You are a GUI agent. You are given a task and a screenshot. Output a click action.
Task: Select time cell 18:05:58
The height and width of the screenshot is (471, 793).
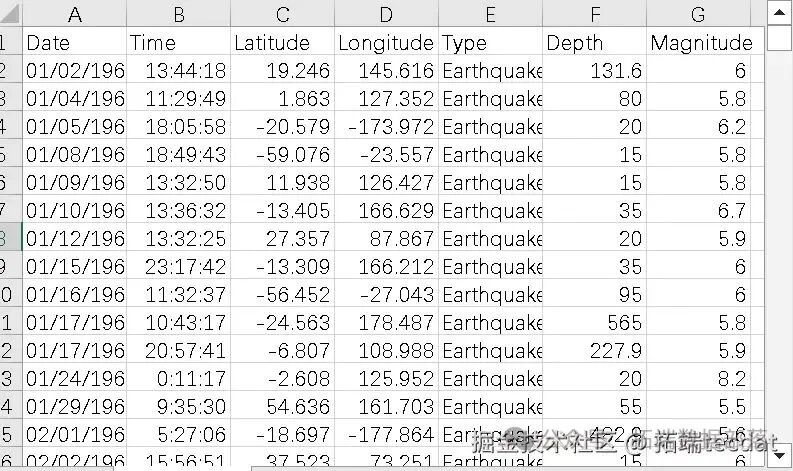pyautogui.click(x=179, y=126)
